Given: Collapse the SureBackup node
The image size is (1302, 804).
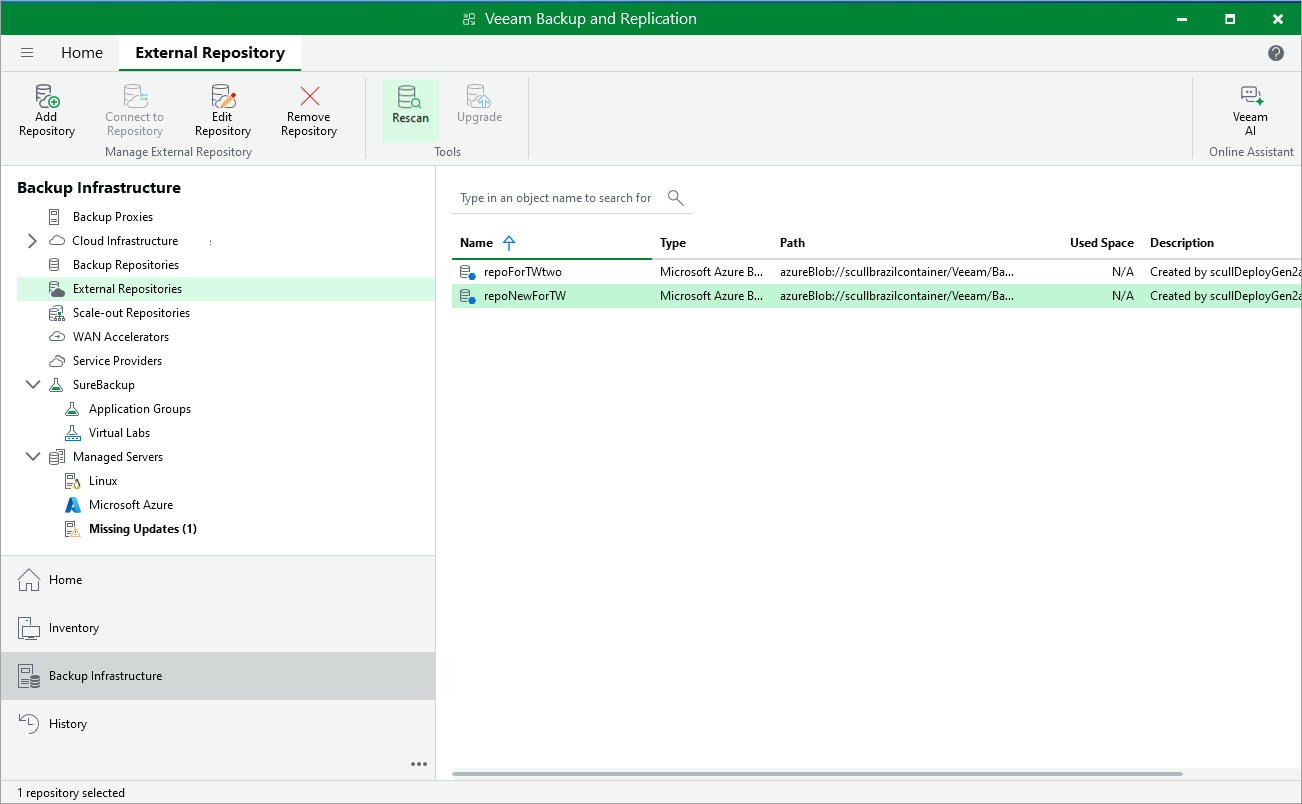Looking at the screenshot, I should 32,385.
